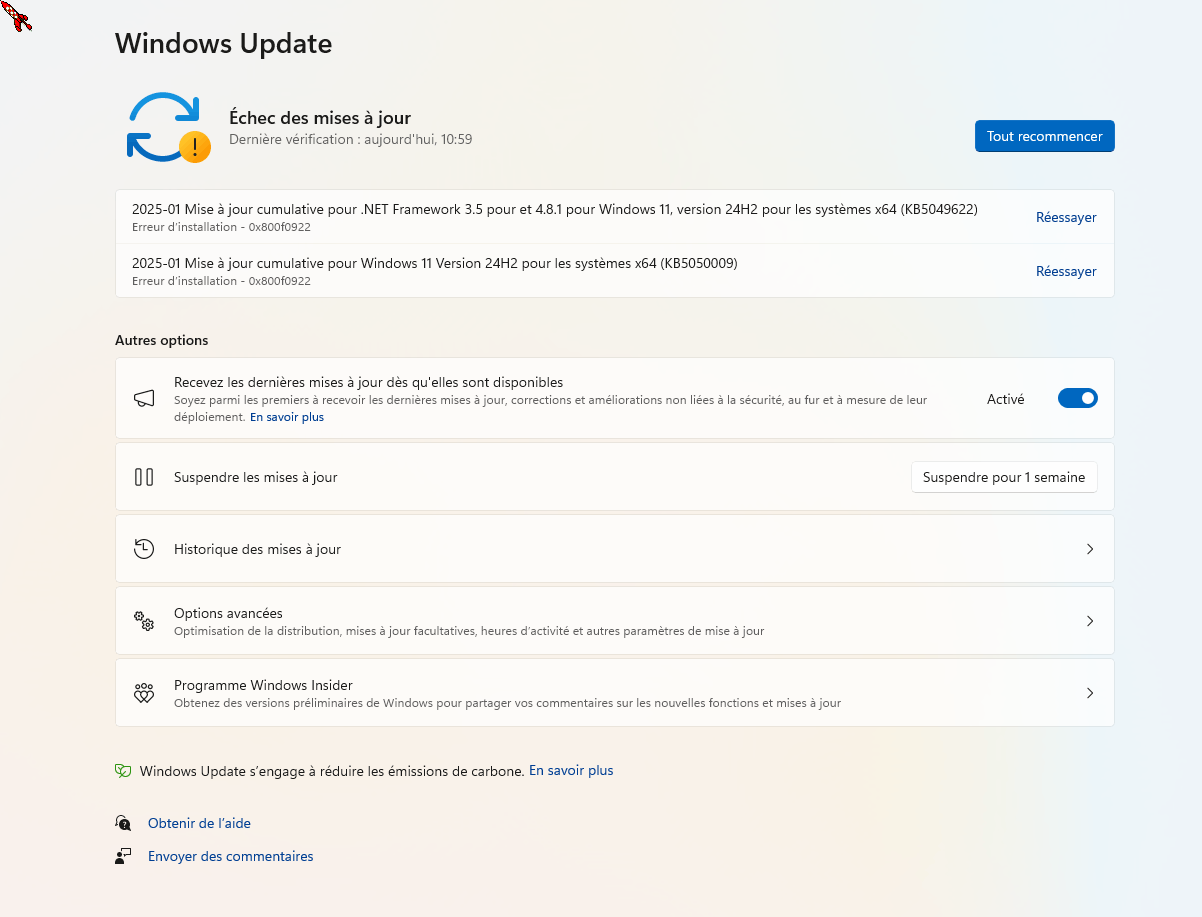The image size is (1202, 917).
Task: Click the Autres options section heading
Action: (x=162, y=340)
